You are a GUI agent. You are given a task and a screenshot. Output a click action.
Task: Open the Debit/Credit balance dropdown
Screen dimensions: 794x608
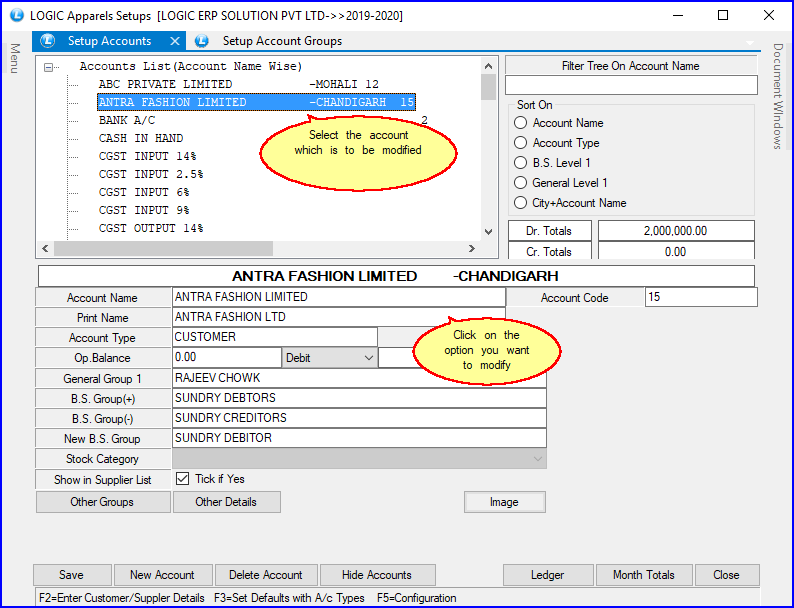pos(368,358)
